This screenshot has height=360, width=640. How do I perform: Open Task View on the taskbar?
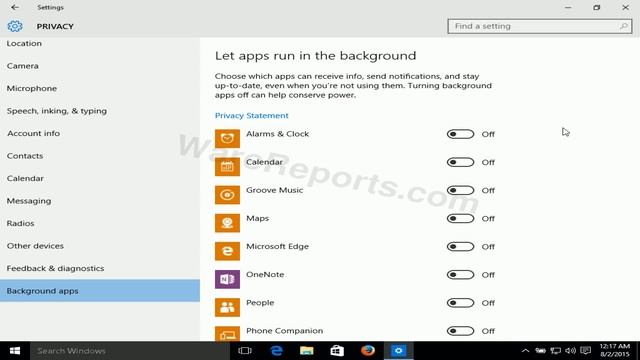[x=245, y=351]
